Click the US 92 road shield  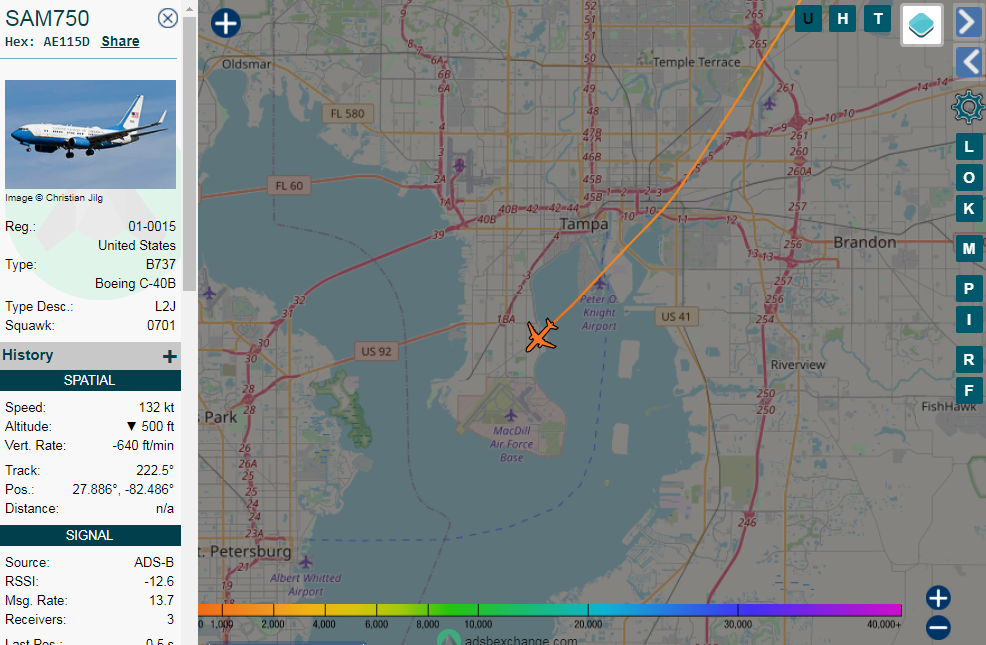tap(376, 351)
